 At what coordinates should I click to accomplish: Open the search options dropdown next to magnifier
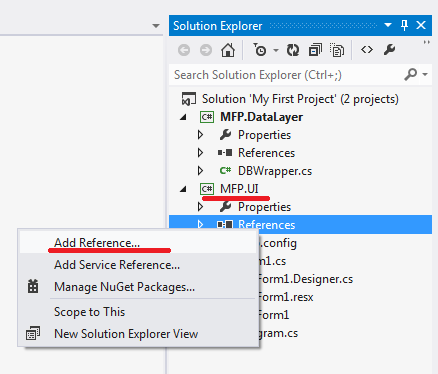425,75
